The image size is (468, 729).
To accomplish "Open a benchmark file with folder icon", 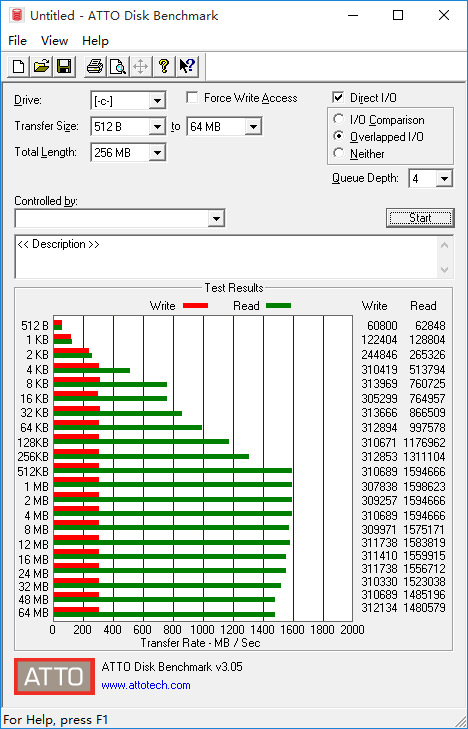I will pos(41,66).
